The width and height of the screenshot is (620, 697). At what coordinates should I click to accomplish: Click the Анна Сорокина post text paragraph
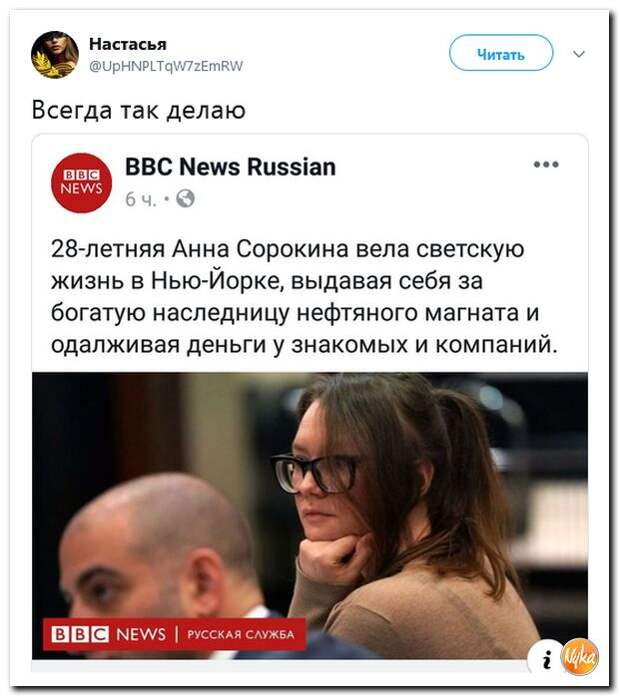[304, 296]
